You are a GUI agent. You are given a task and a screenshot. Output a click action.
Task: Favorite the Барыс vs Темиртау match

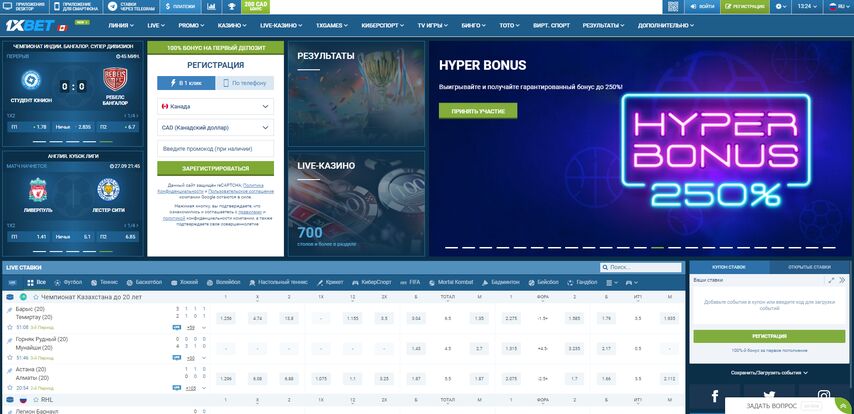[x=10, y=327]
